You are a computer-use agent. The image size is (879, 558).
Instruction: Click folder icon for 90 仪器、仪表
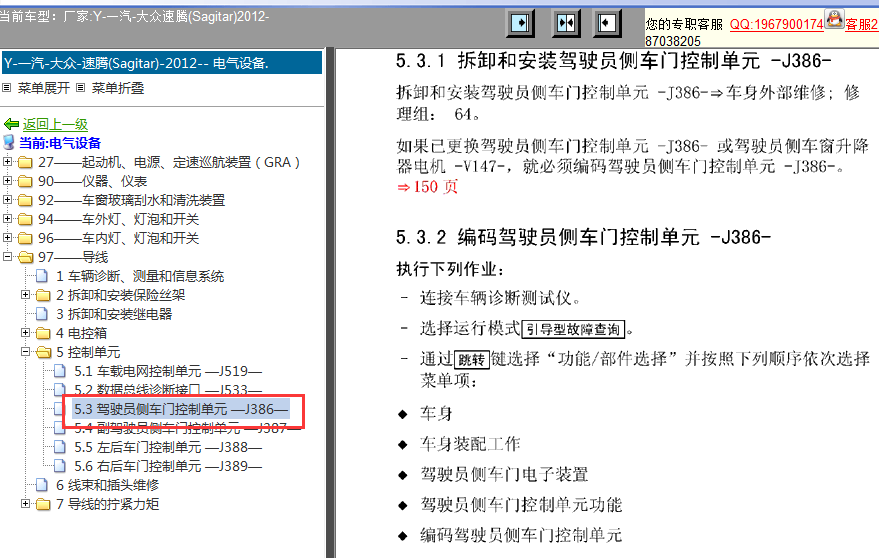[25, 181]
